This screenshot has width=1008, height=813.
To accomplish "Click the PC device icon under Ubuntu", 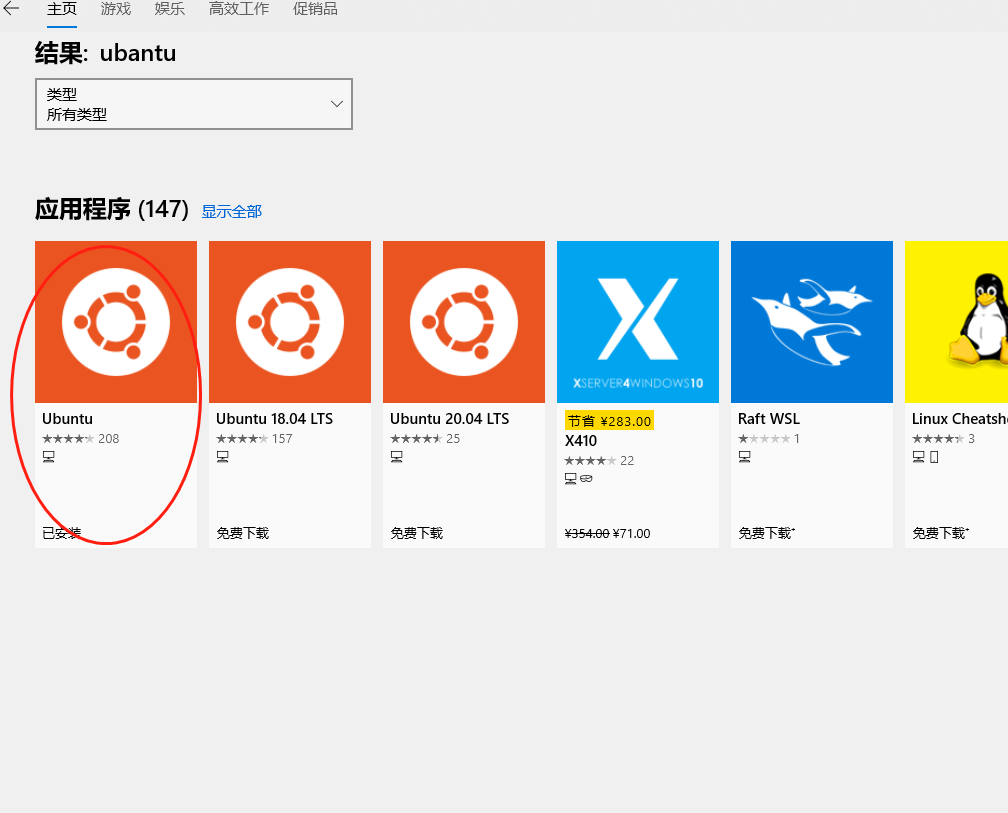I will 49,457.
